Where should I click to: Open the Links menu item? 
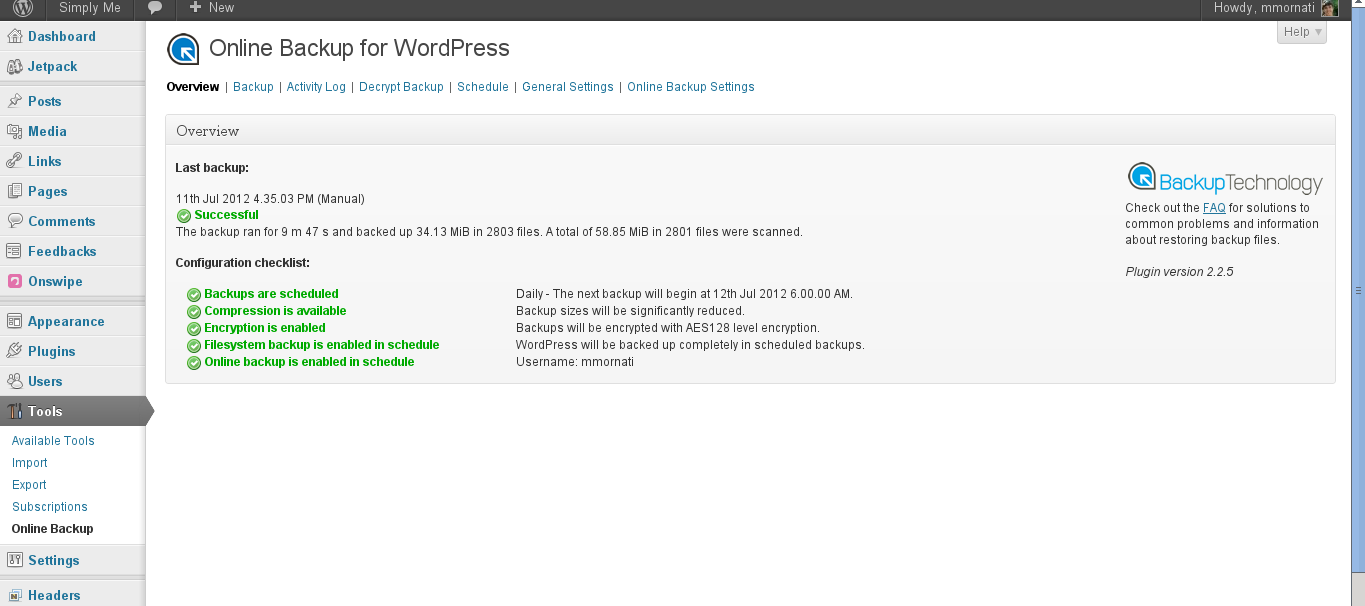[45, 161]
